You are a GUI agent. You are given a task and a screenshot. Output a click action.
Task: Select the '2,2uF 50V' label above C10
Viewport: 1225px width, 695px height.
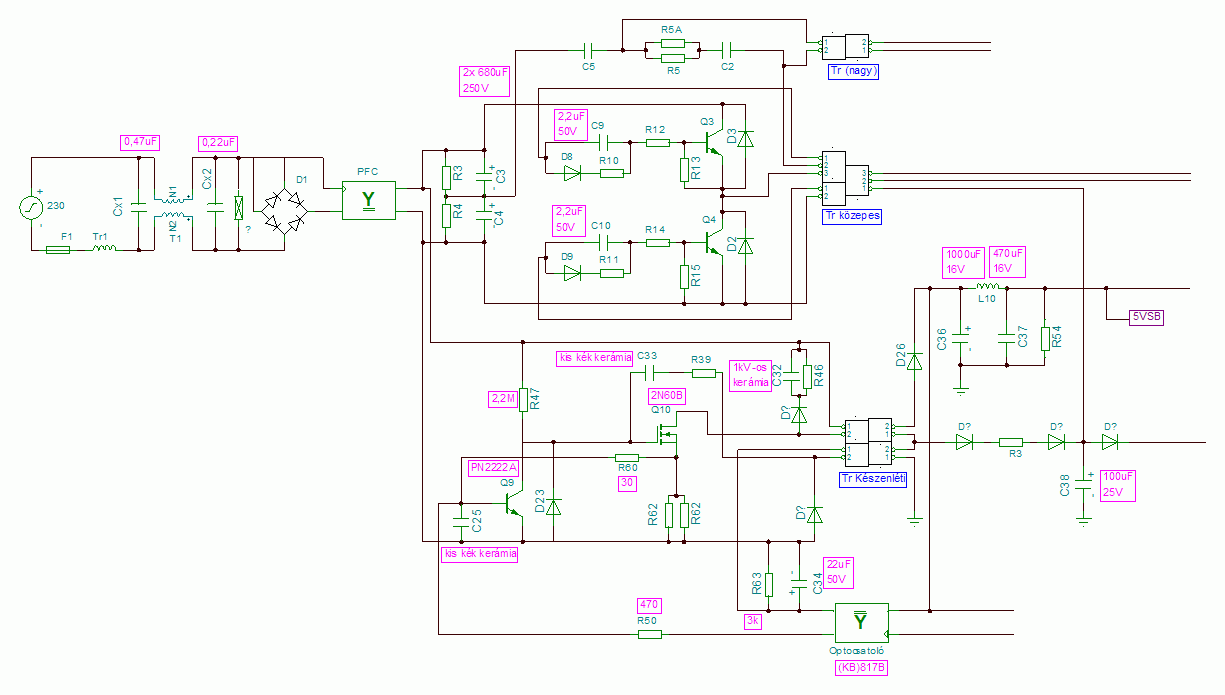568,220
